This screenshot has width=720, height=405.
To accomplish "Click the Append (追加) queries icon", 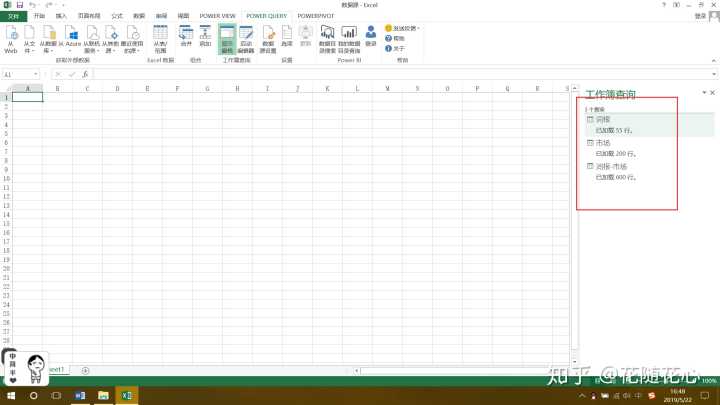I will [x=205, y=37].
